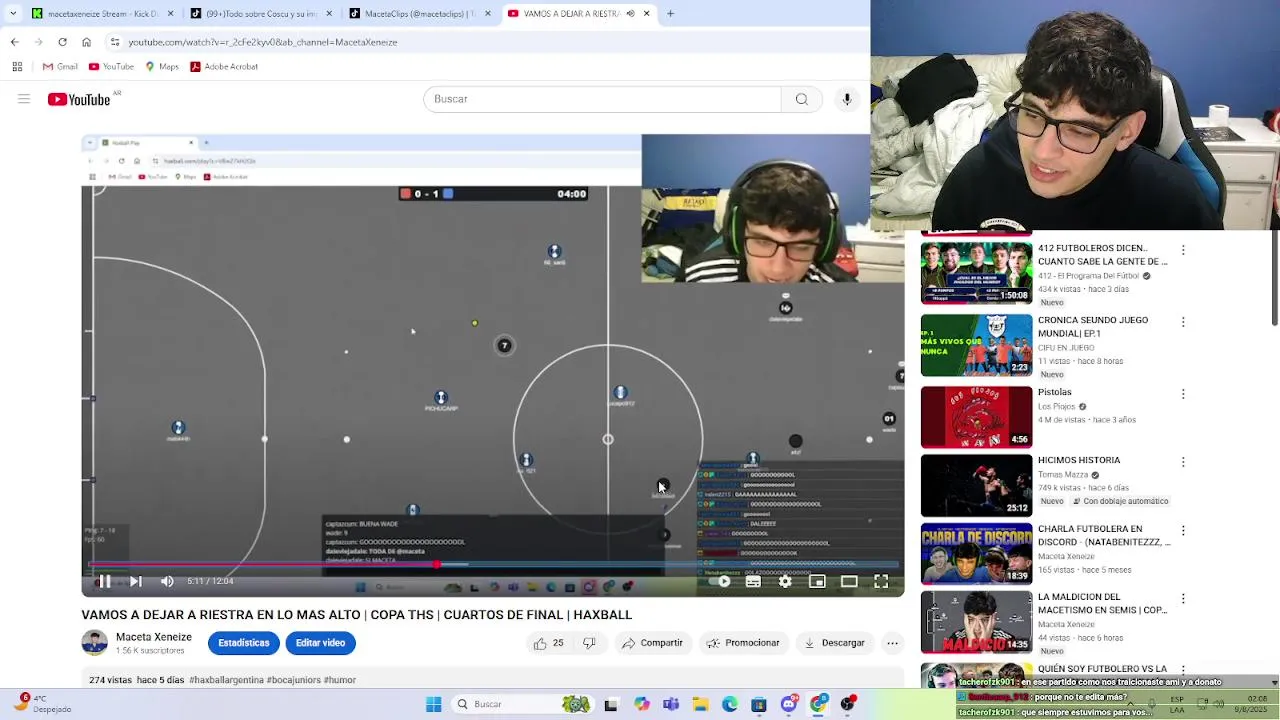This screenshot has height=720, width=1280.
Task: Open more actions menu beside Descargar
Action: pos(892,643)
